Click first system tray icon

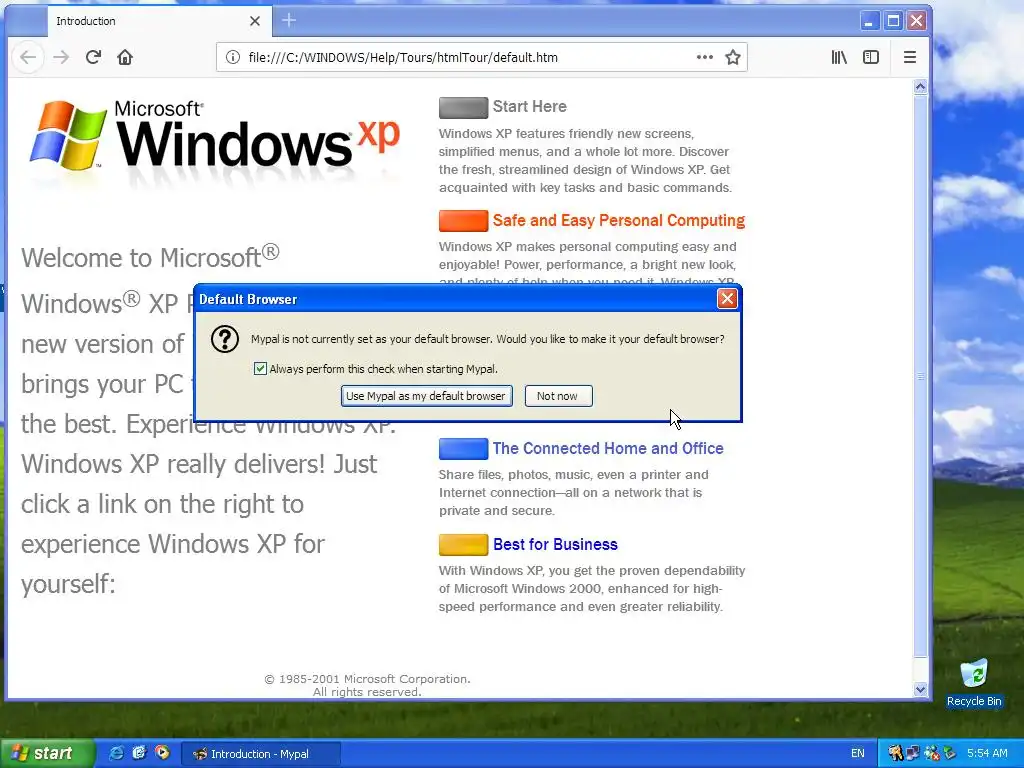coord(895,754)
